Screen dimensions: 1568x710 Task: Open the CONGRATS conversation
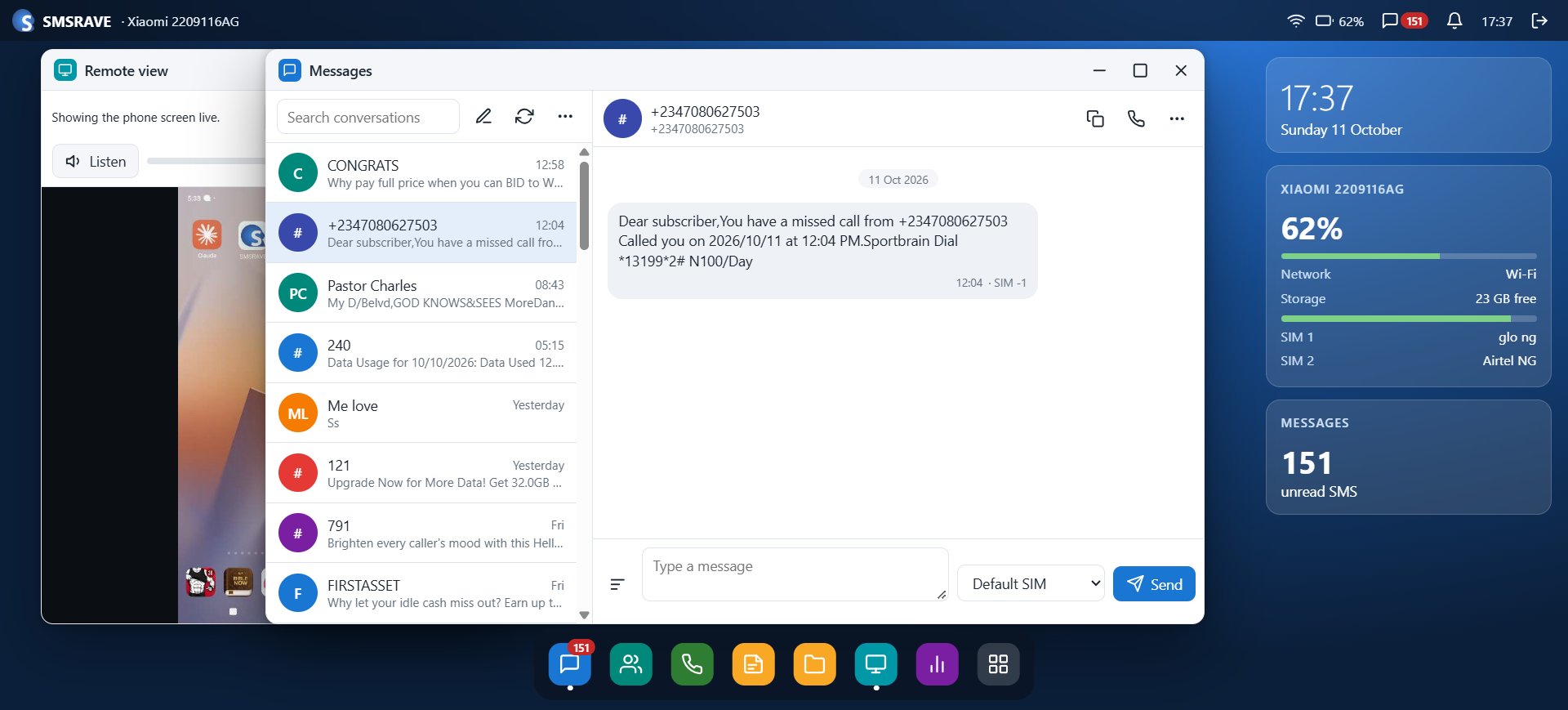tap(421, 173)
